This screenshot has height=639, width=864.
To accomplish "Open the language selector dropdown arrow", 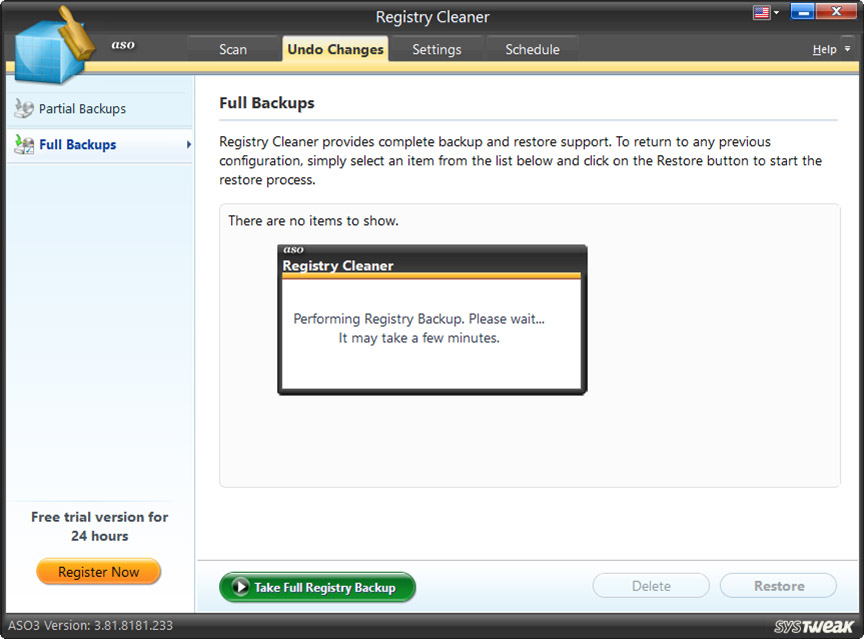I will pos(775,11).
